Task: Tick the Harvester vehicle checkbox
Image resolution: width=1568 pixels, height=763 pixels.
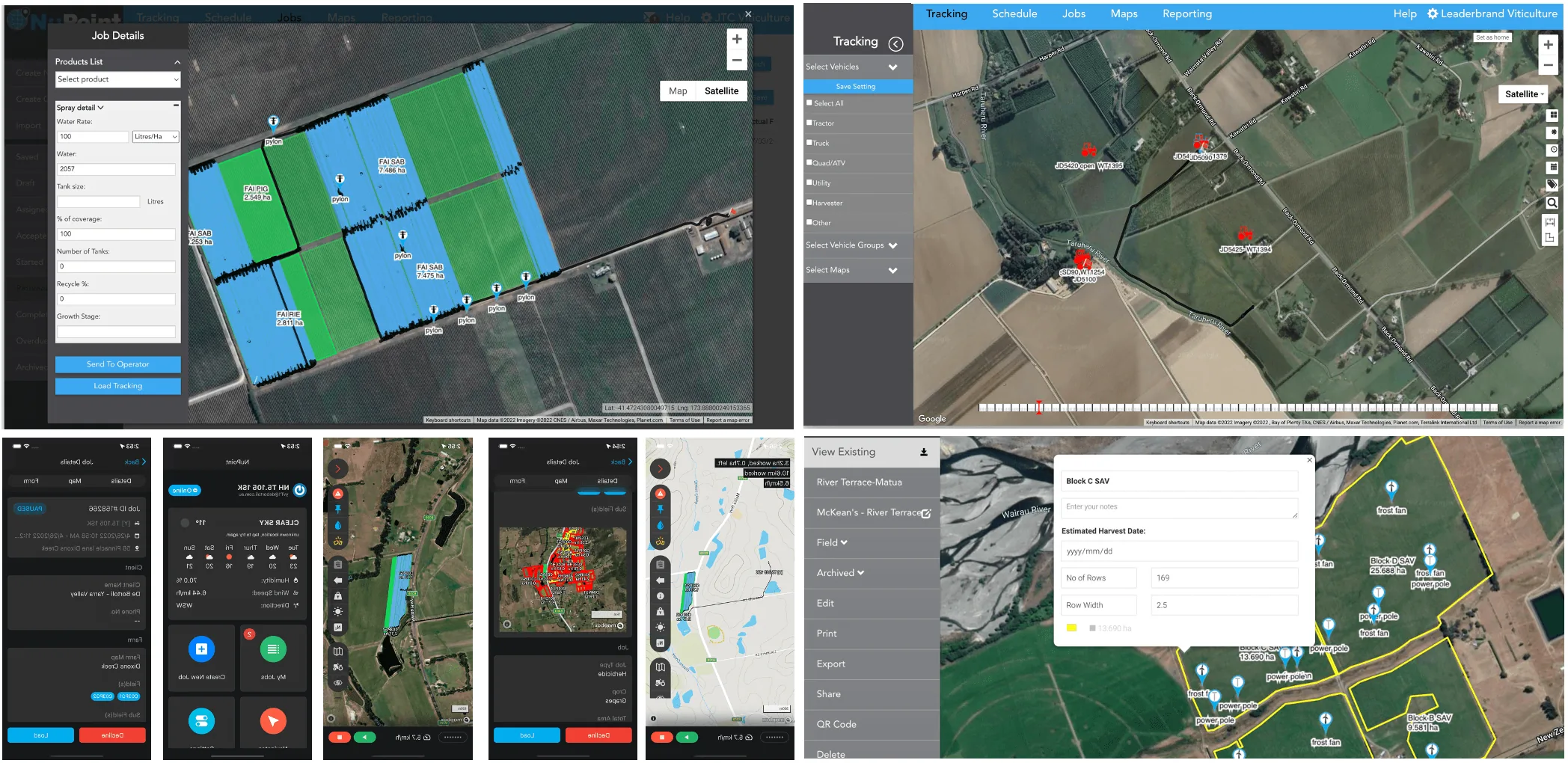Action: click(809, 202)
